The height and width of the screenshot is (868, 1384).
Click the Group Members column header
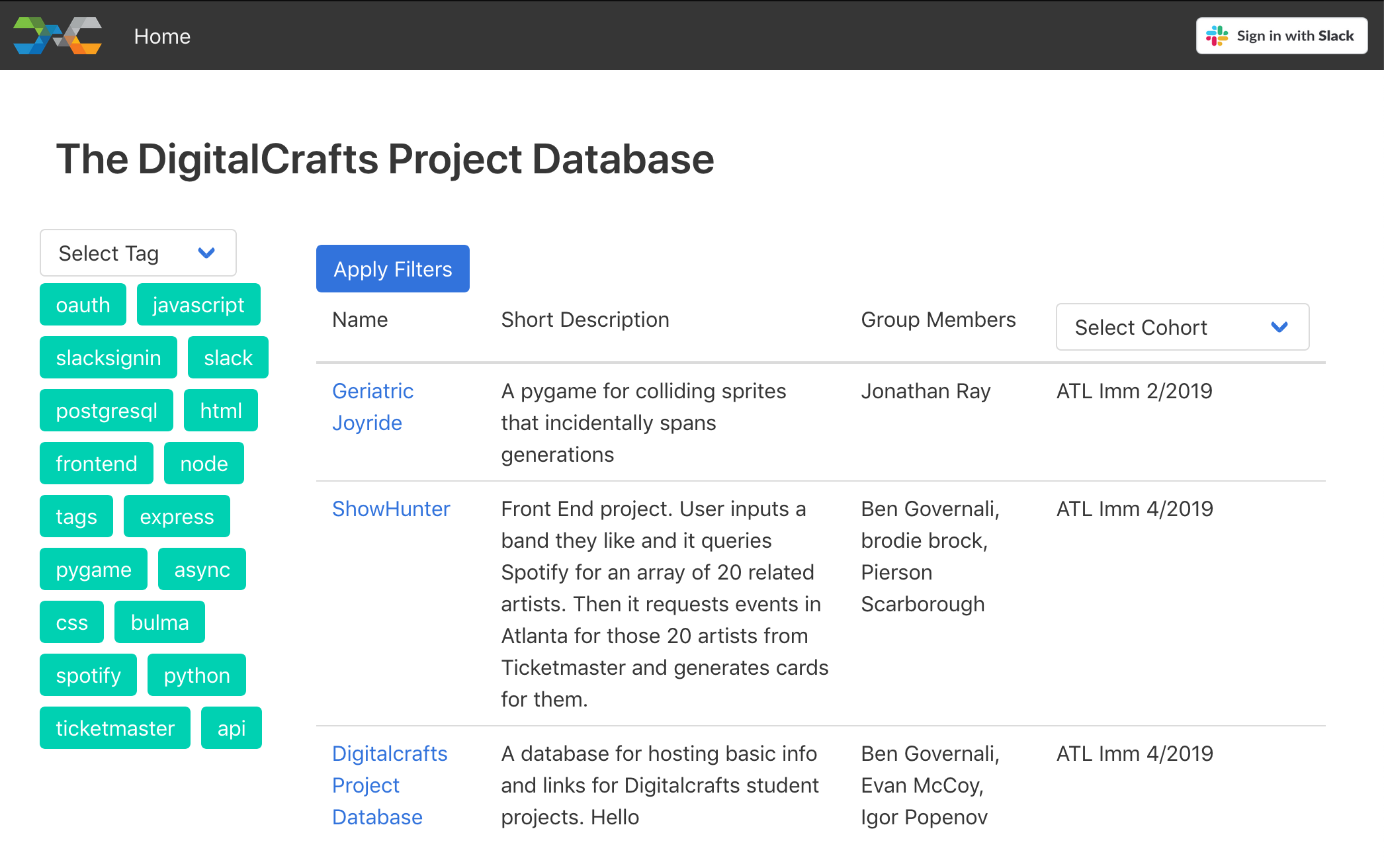(937, 320)
